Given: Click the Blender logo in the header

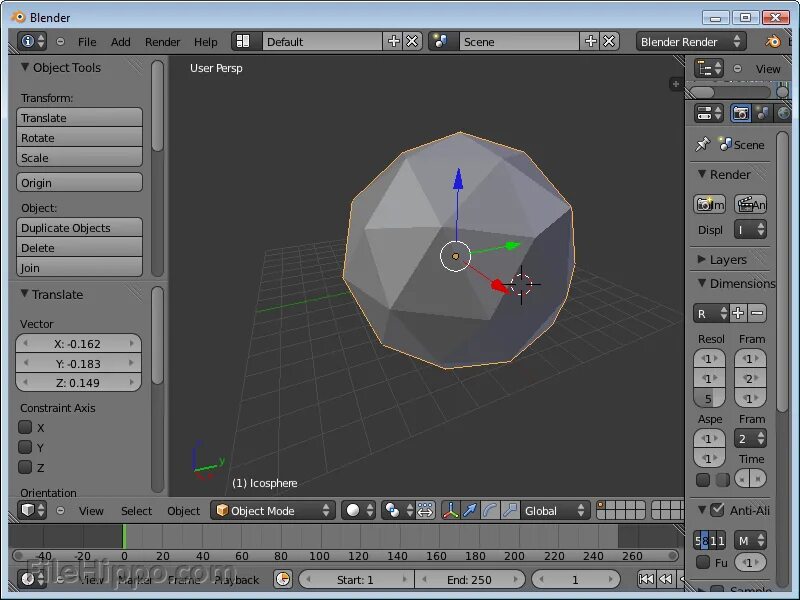Looking at the screenshot, I should (773, 41).
